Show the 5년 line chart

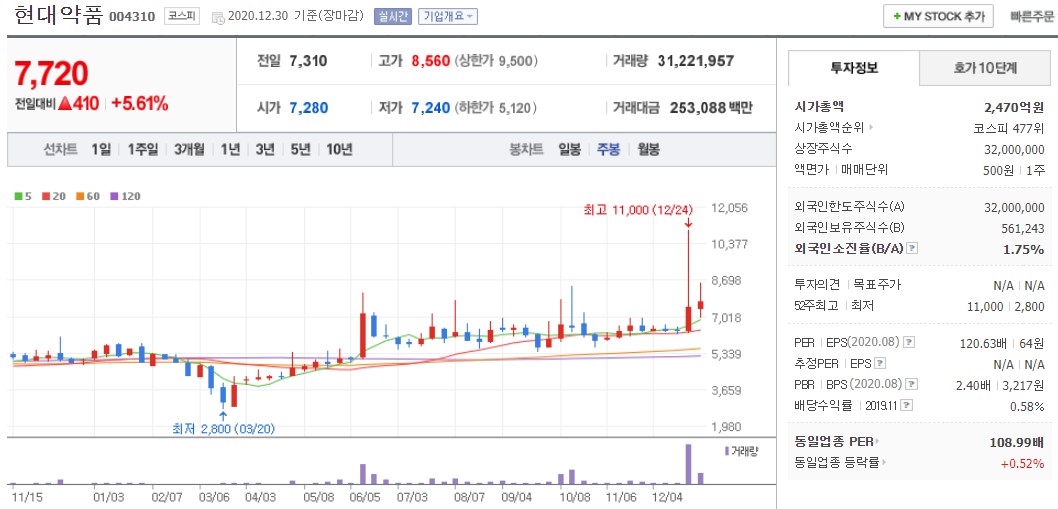click(300, 149)
